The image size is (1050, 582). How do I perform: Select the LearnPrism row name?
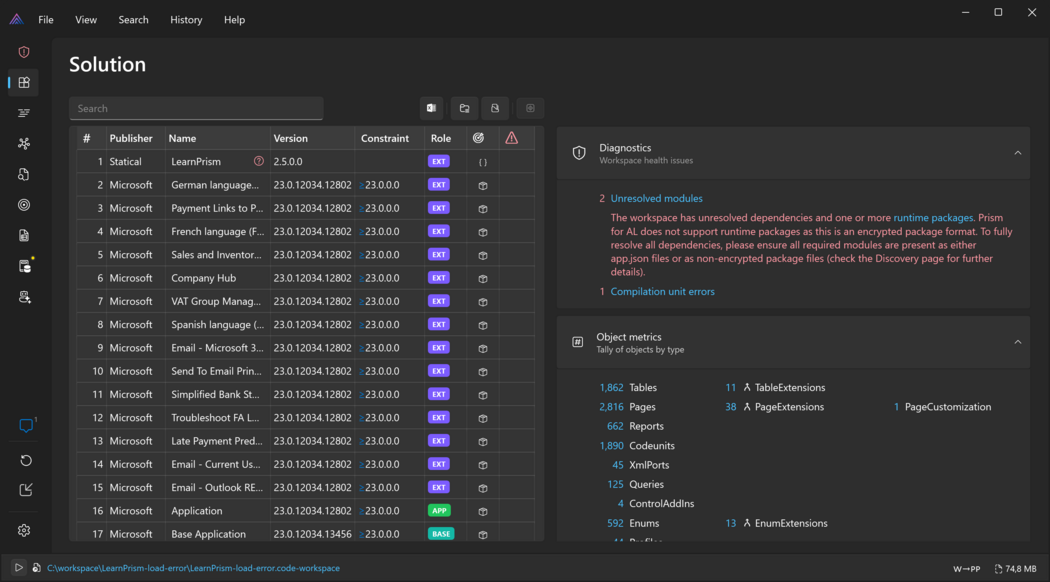[196, 161]
